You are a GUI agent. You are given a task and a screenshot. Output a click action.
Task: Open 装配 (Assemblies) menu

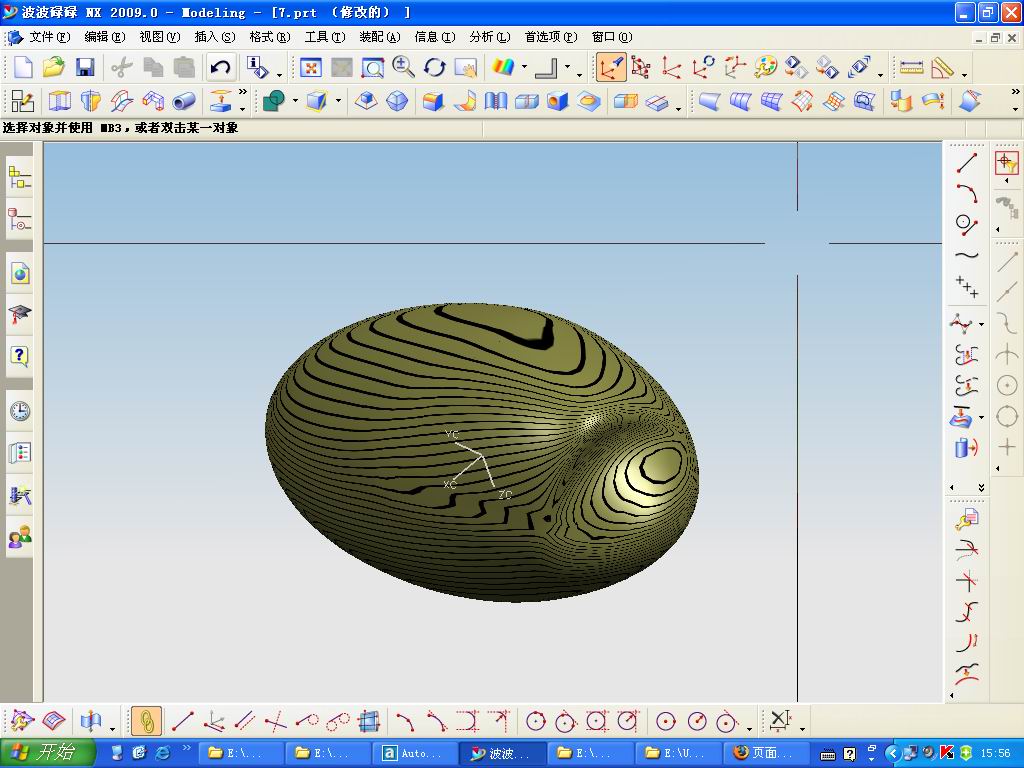(x=379, y=37)
